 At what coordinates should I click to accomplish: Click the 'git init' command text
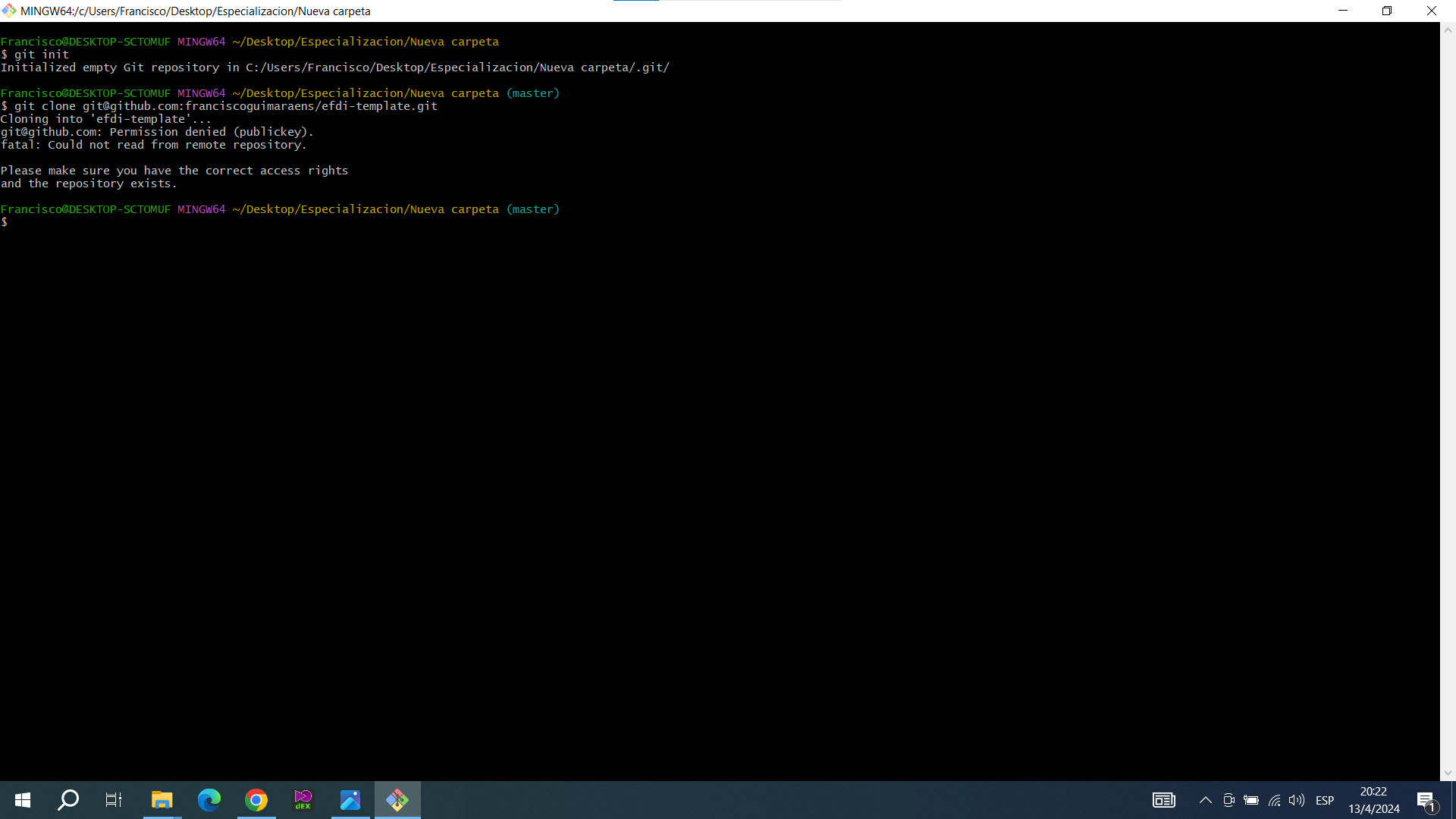42,55
